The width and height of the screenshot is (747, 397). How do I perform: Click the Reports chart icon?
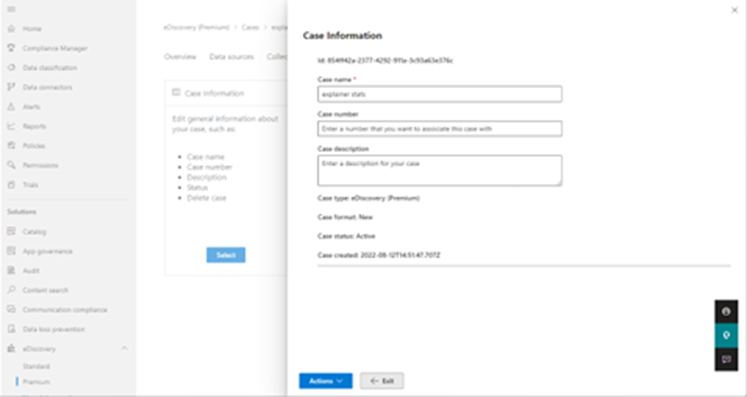point(11,126)
